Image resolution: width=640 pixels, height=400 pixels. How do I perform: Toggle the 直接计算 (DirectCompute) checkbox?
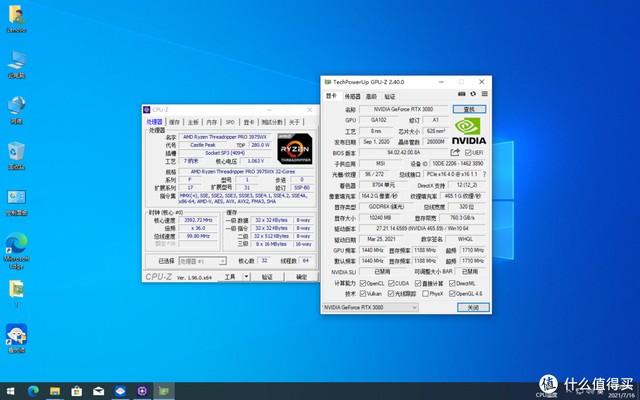[418, 283]
